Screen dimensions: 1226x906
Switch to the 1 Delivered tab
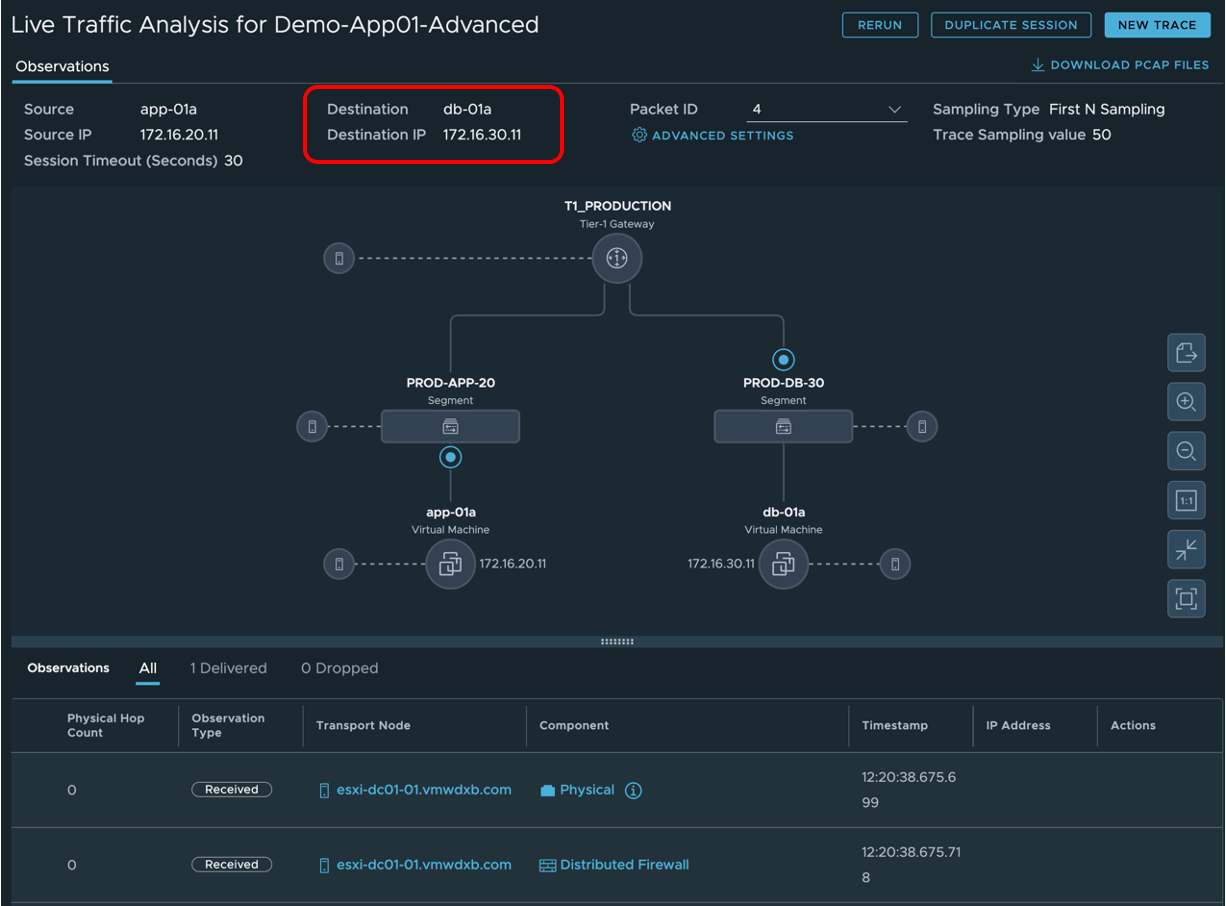tap(228, 668)
